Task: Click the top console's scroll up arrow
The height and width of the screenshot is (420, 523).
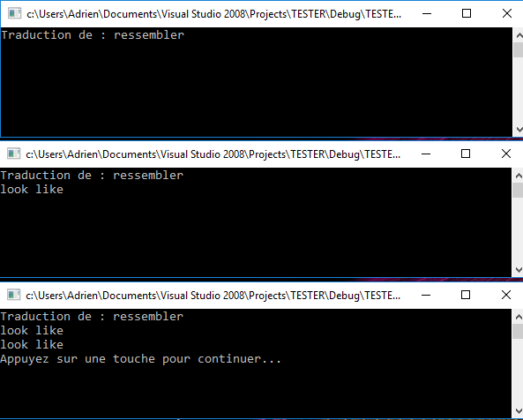Action: click(519, 35)
